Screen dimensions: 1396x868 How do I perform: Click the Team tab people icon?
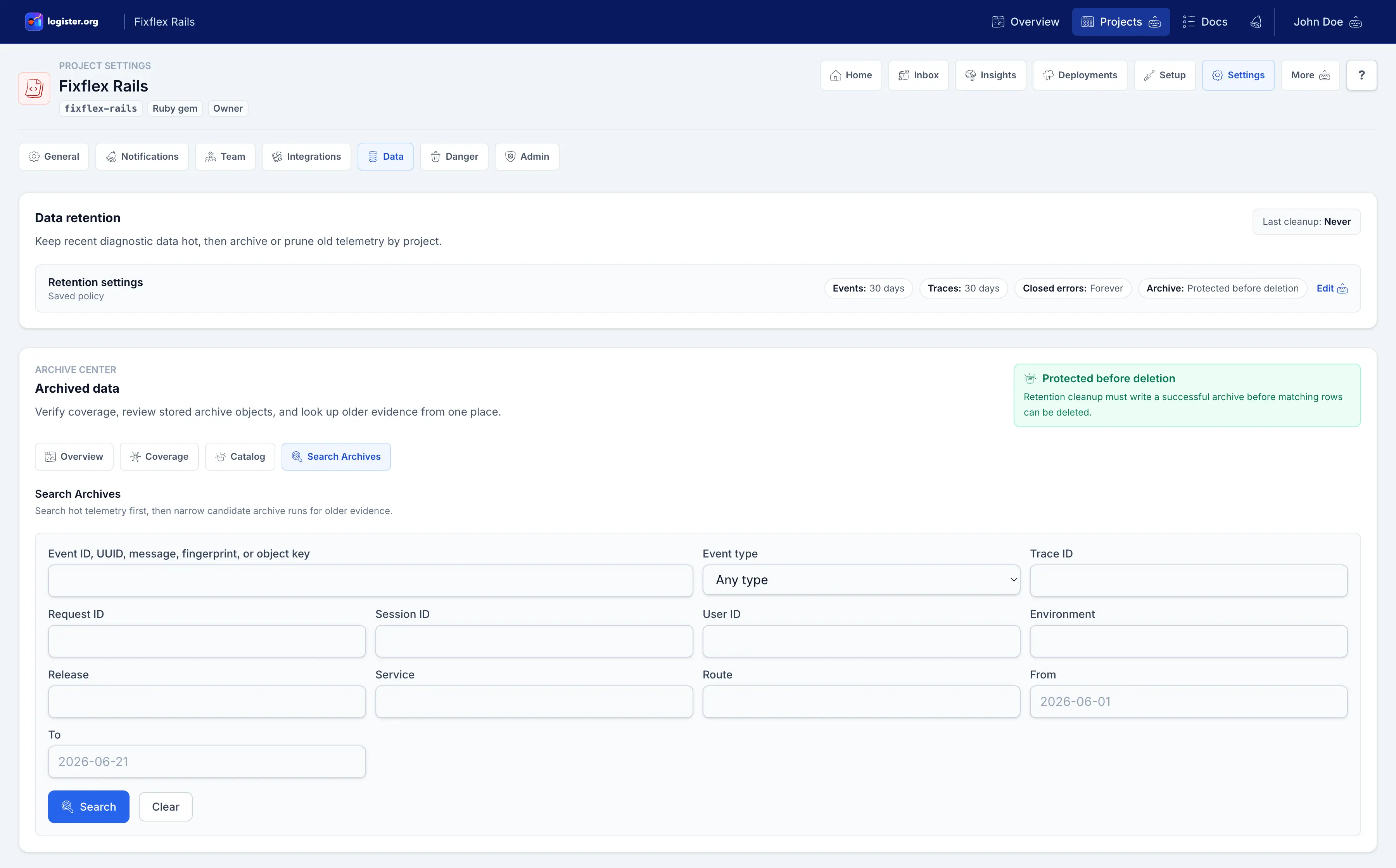point(211,157)
